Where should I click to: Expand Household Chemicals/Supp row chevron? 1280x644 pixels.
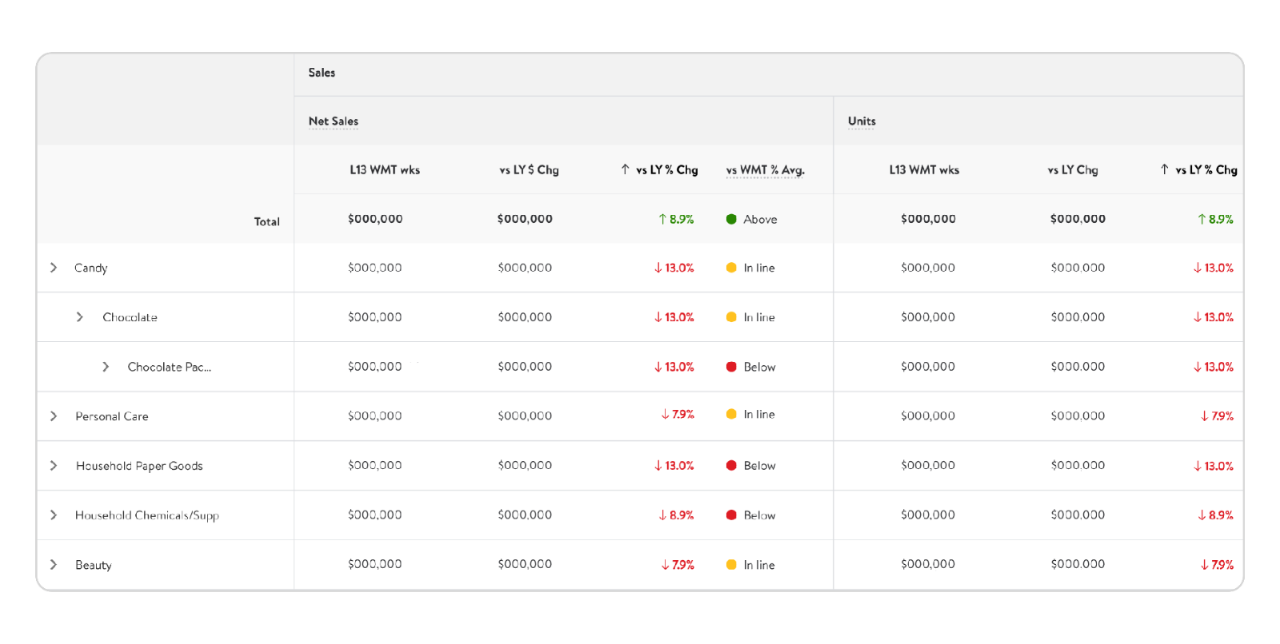point(54,515)
